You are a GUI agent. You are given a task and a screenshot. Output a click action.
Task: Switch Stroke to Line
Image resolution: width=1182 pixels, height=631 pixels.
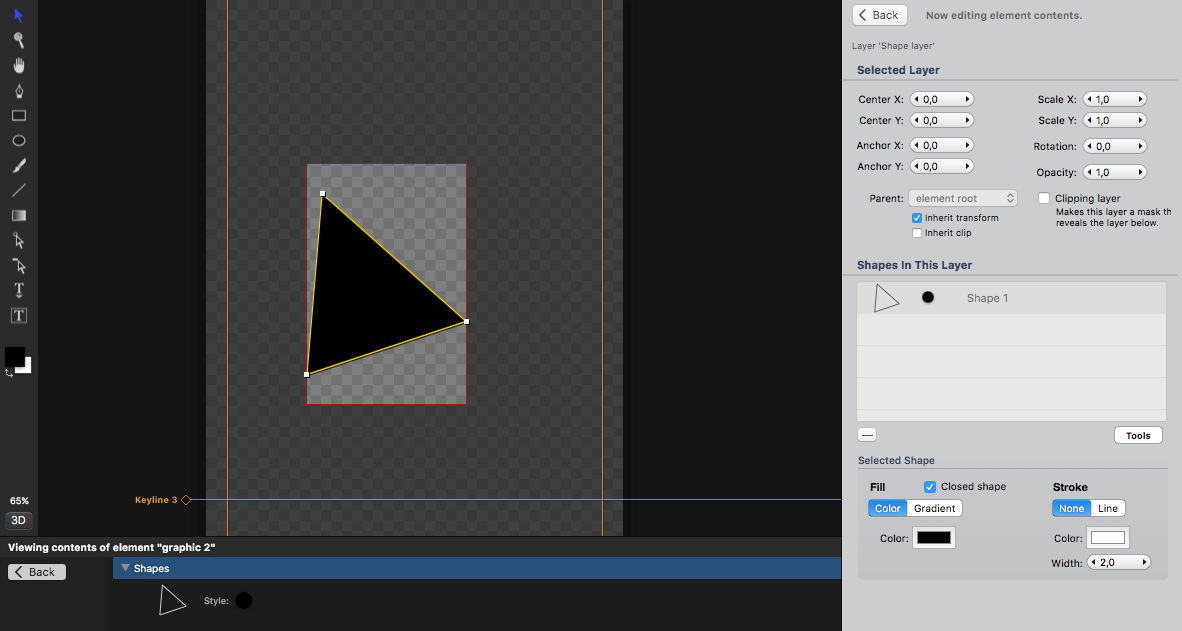pyautogui.click(x=1107, y=508)
